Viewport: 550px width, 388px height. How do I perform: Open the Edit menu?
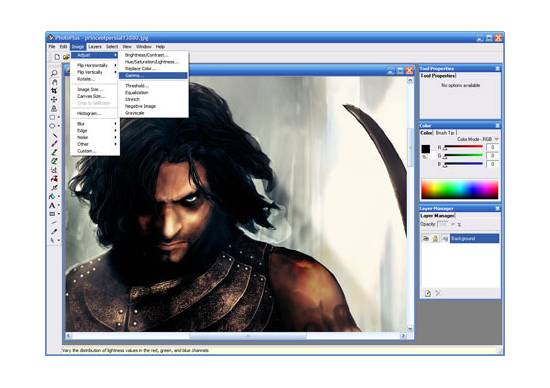click(x=63, y=47)
